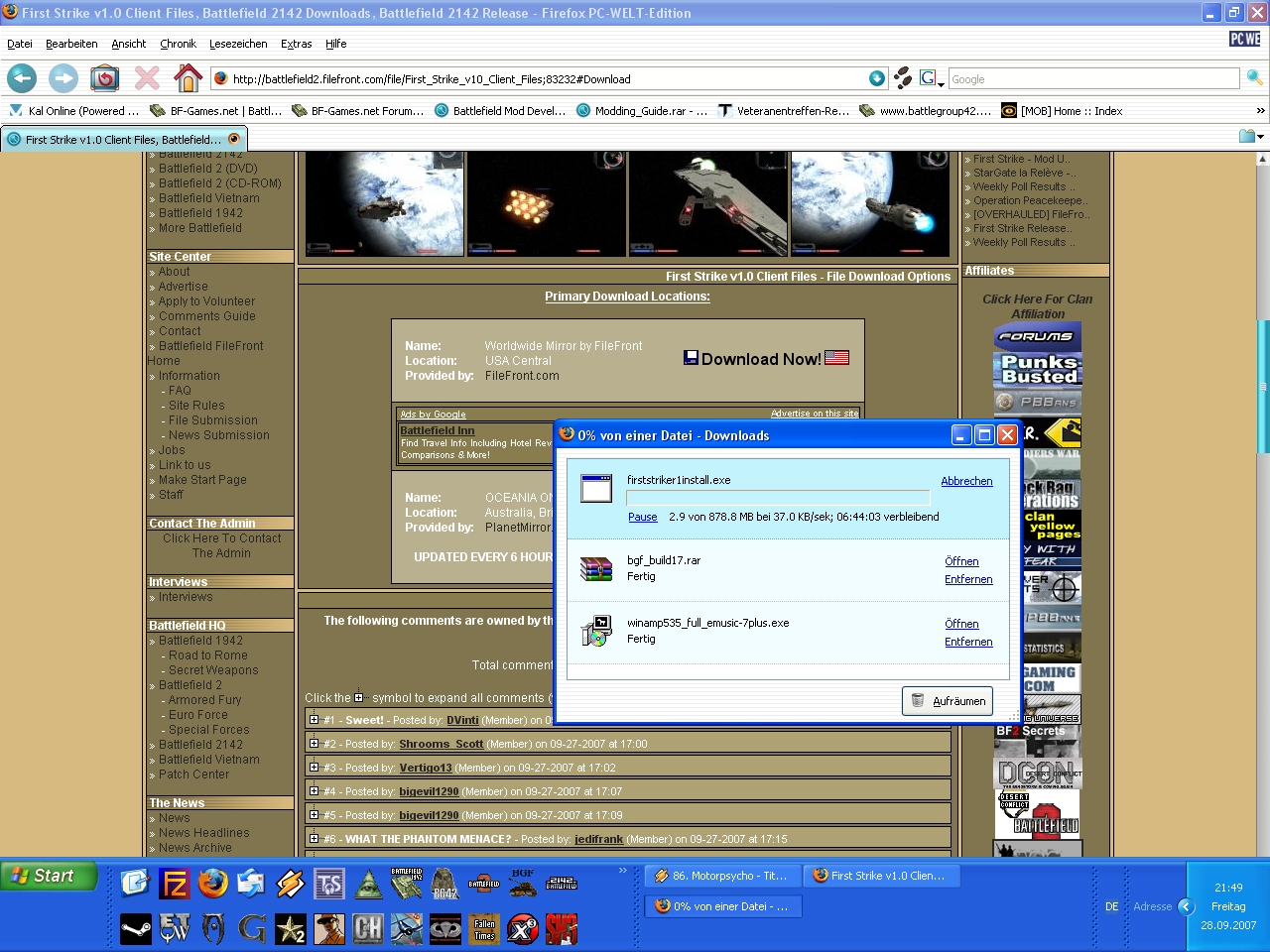Expand comment #3 by Vertigo13

[x=314, y=768]
